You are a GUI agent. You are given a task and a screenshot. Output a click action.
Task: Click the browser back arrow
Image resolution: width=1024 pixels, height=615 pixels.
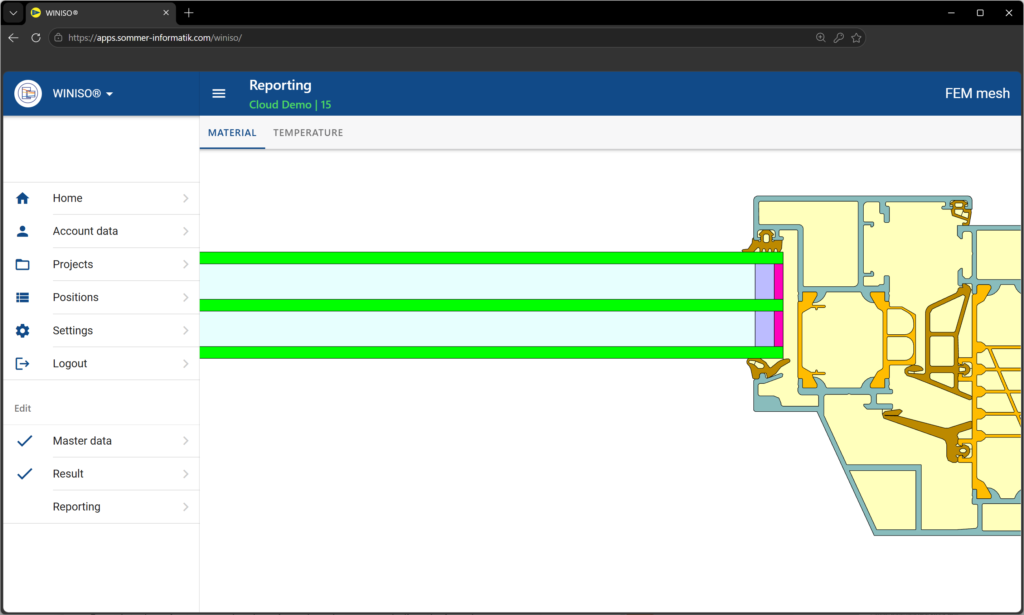13,38
